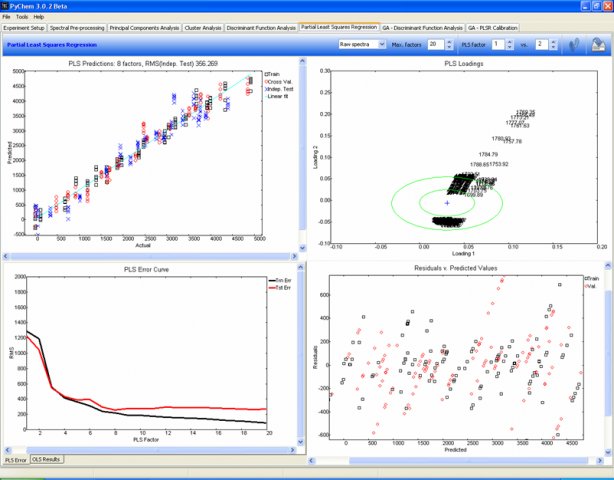Viewport: 614px width, 480px height.
Task: Click the 'Residuals v. Predicted Values' title
Action: point(456,268)
